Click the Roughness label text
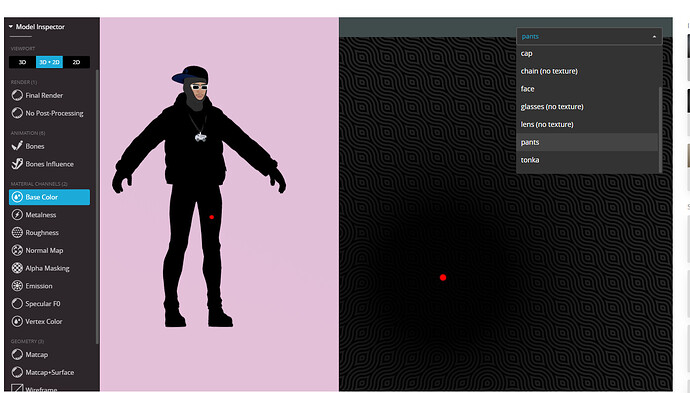690x393 pixels. coord(42,233)
